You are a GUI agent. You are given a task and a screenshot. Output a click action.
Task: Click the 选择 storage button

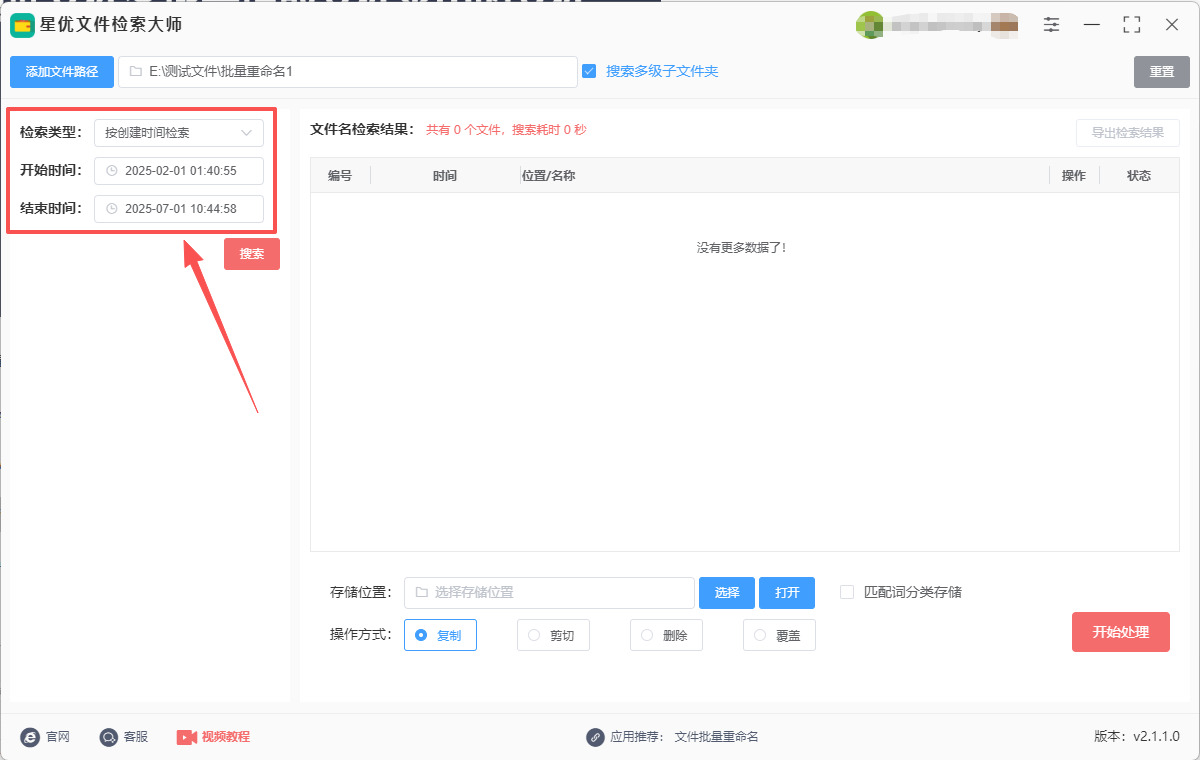pos(727,593)
